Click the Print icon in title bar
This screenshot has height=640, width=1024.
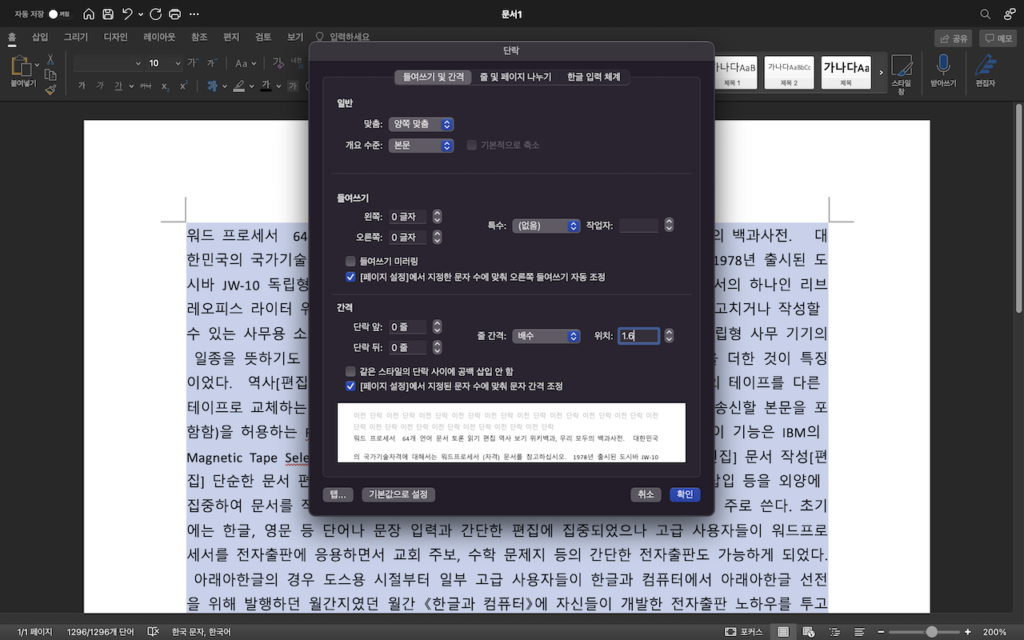[175, 14]
